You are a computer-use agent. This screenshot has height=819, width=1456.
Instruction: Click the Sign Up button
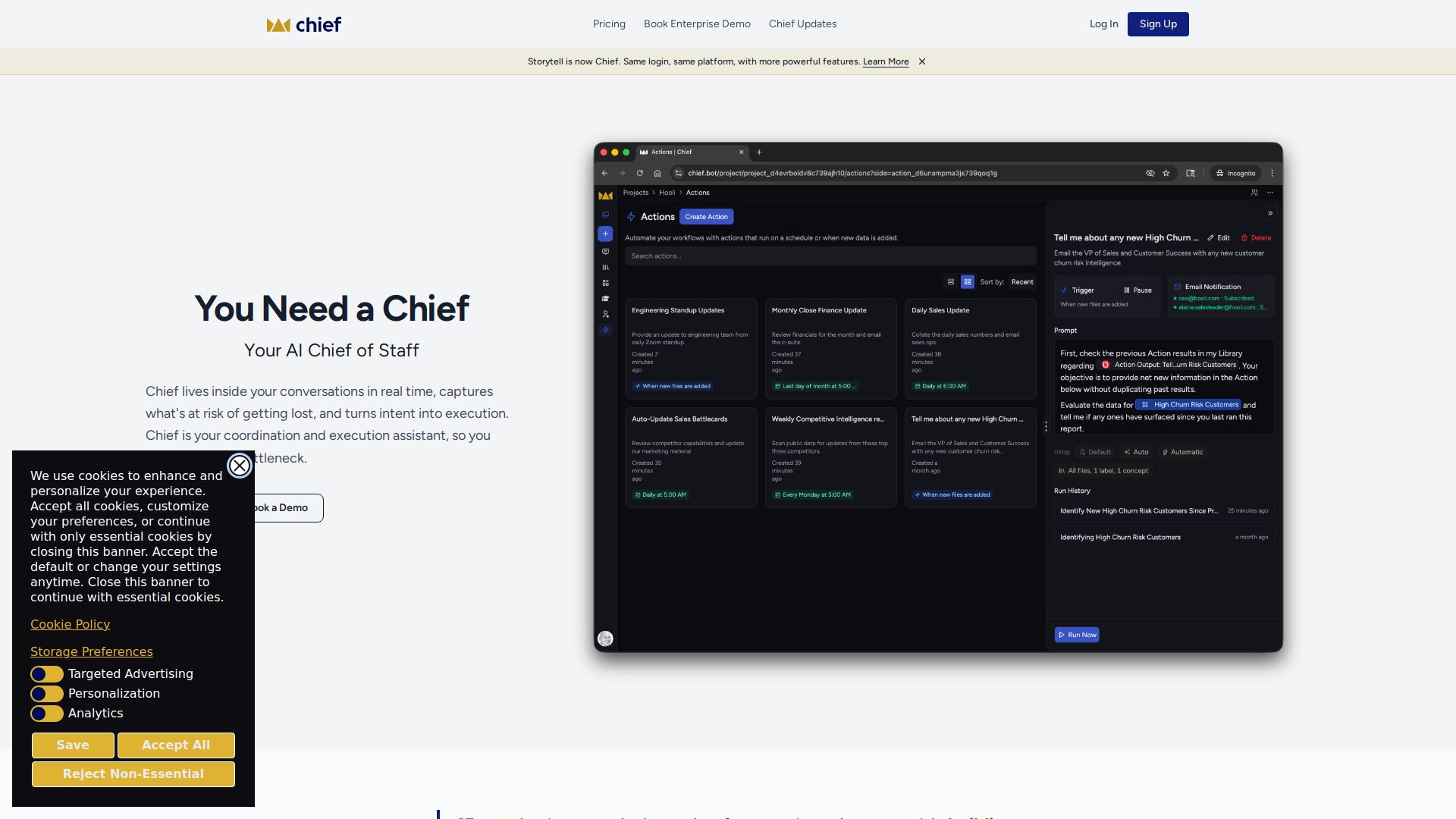point(1158,24)
